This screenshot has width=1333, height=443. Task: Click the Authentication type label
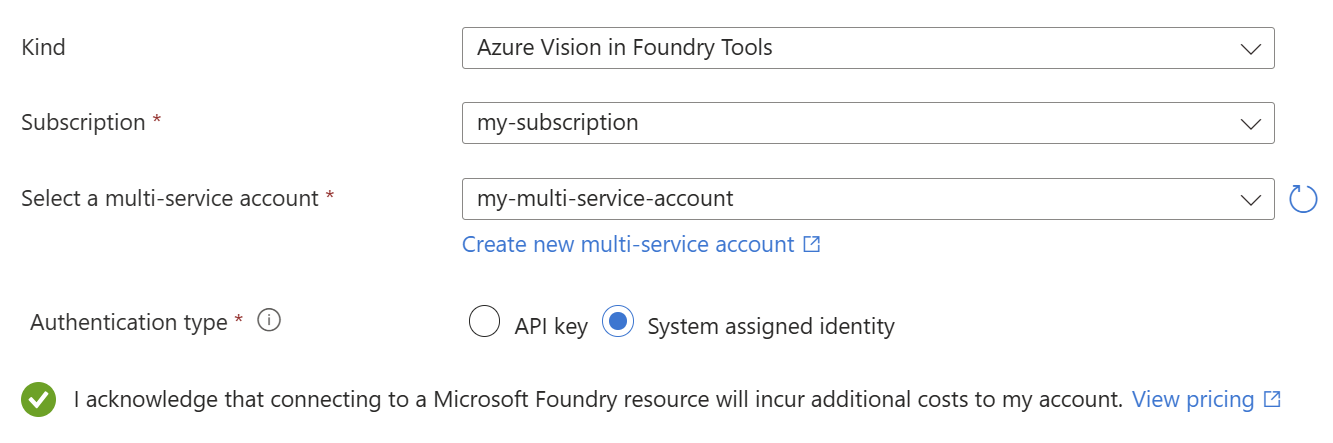(129, 322)
